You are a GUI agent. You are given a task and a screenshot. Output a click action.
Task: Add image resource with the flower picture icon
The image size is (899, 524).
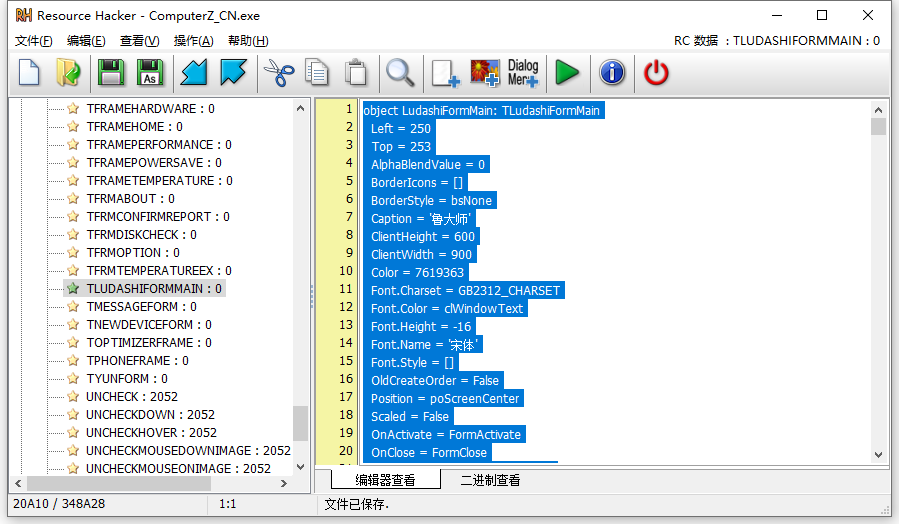[484, 73]
